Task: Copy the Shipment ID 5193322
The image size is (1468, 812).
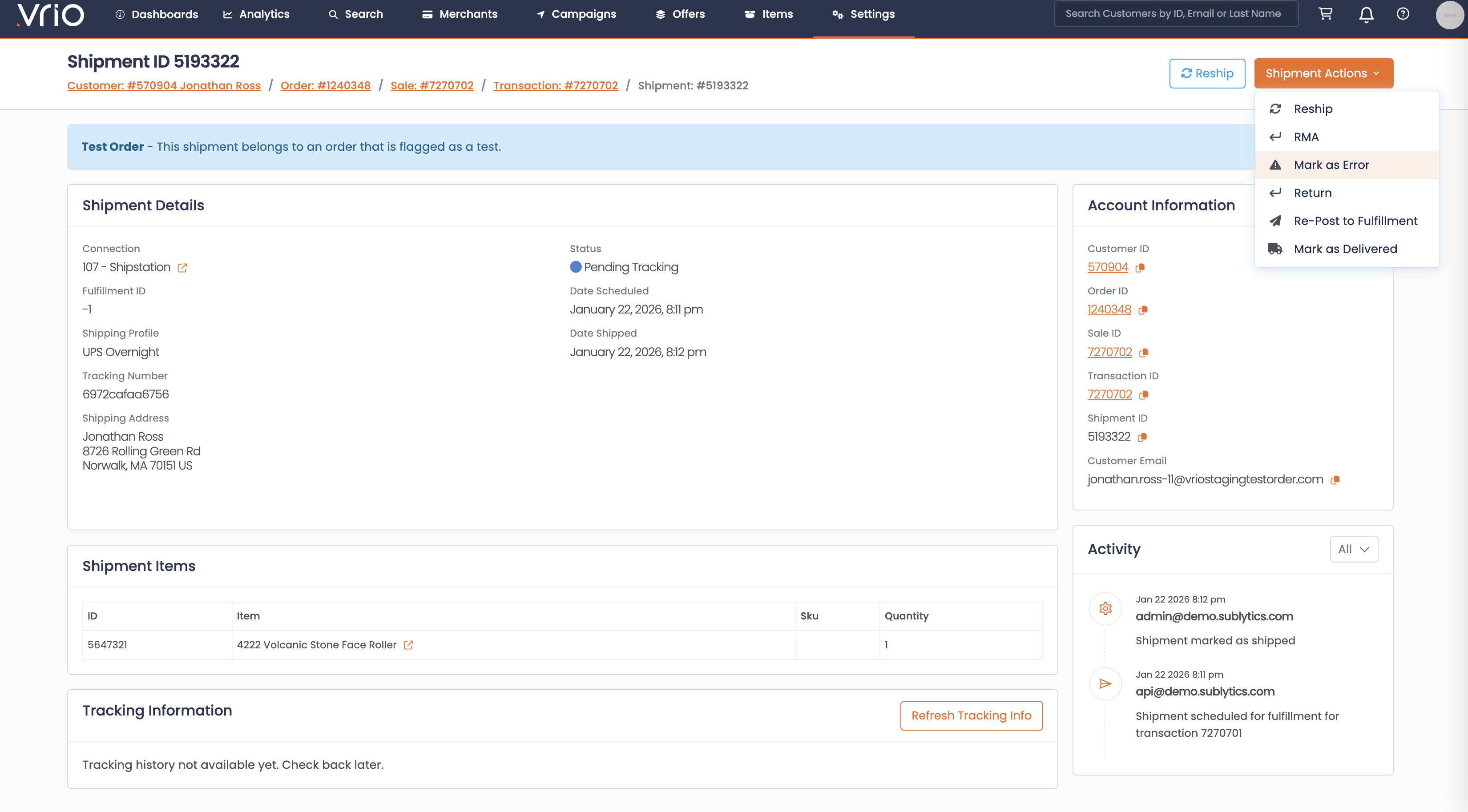Action: [1142, 437]
